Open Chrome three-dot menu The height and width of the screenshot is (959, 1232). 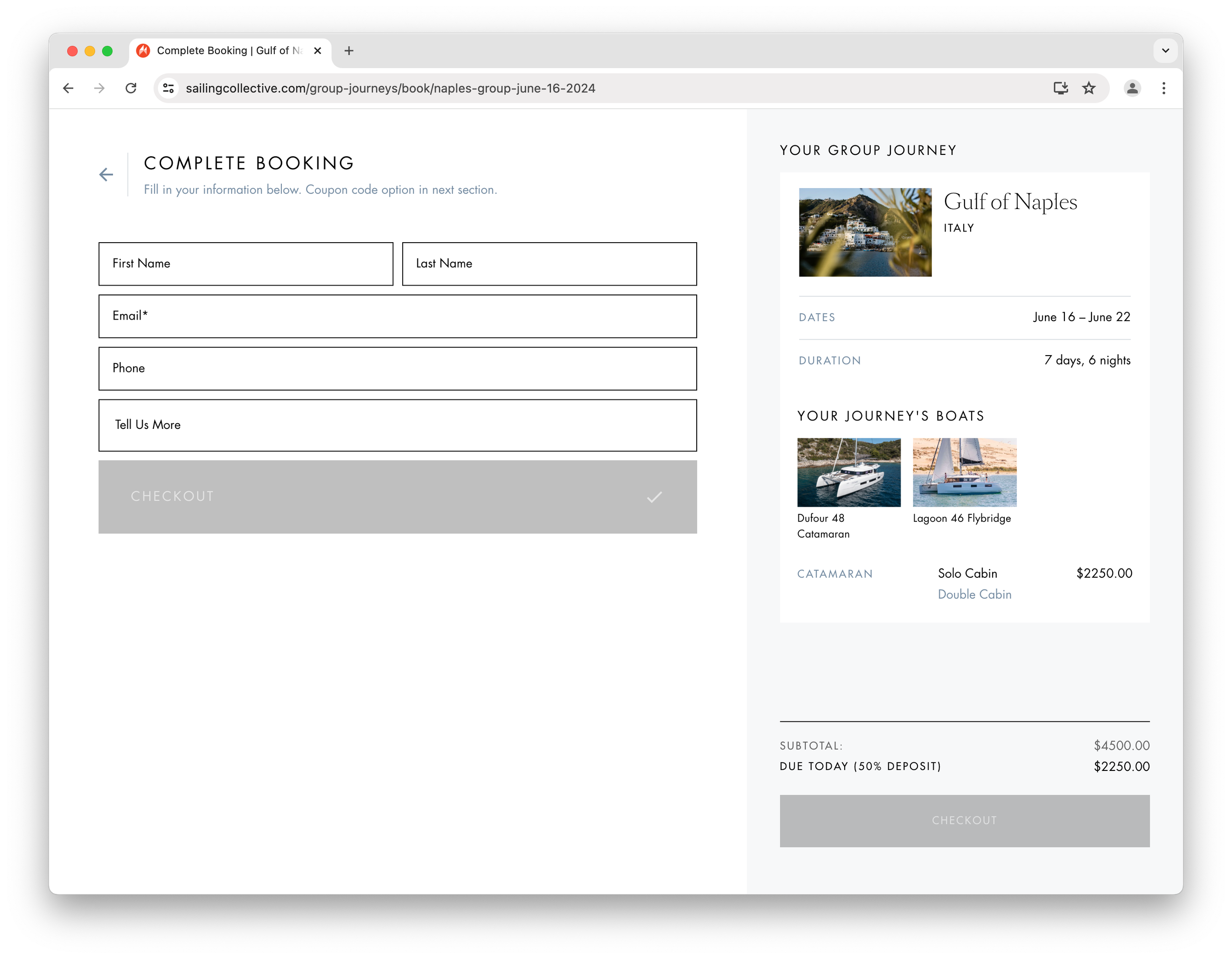(x=1164, y=88)
